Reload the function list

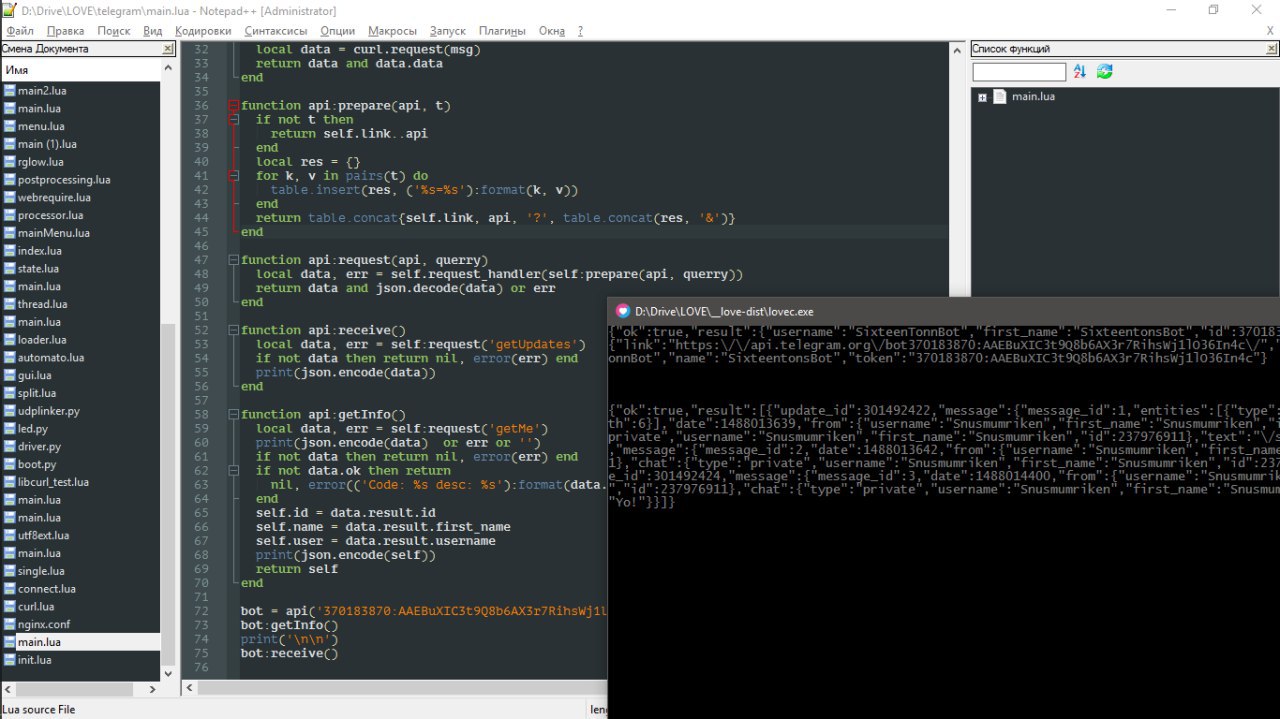pyautogui.click(x=1105, y=72)
